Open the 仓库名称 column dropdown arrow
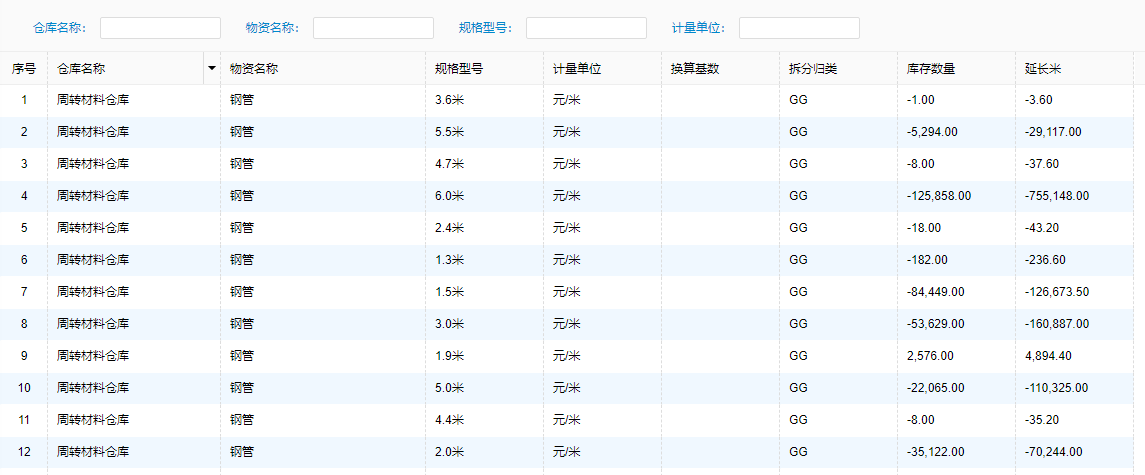 coord(212,69)
